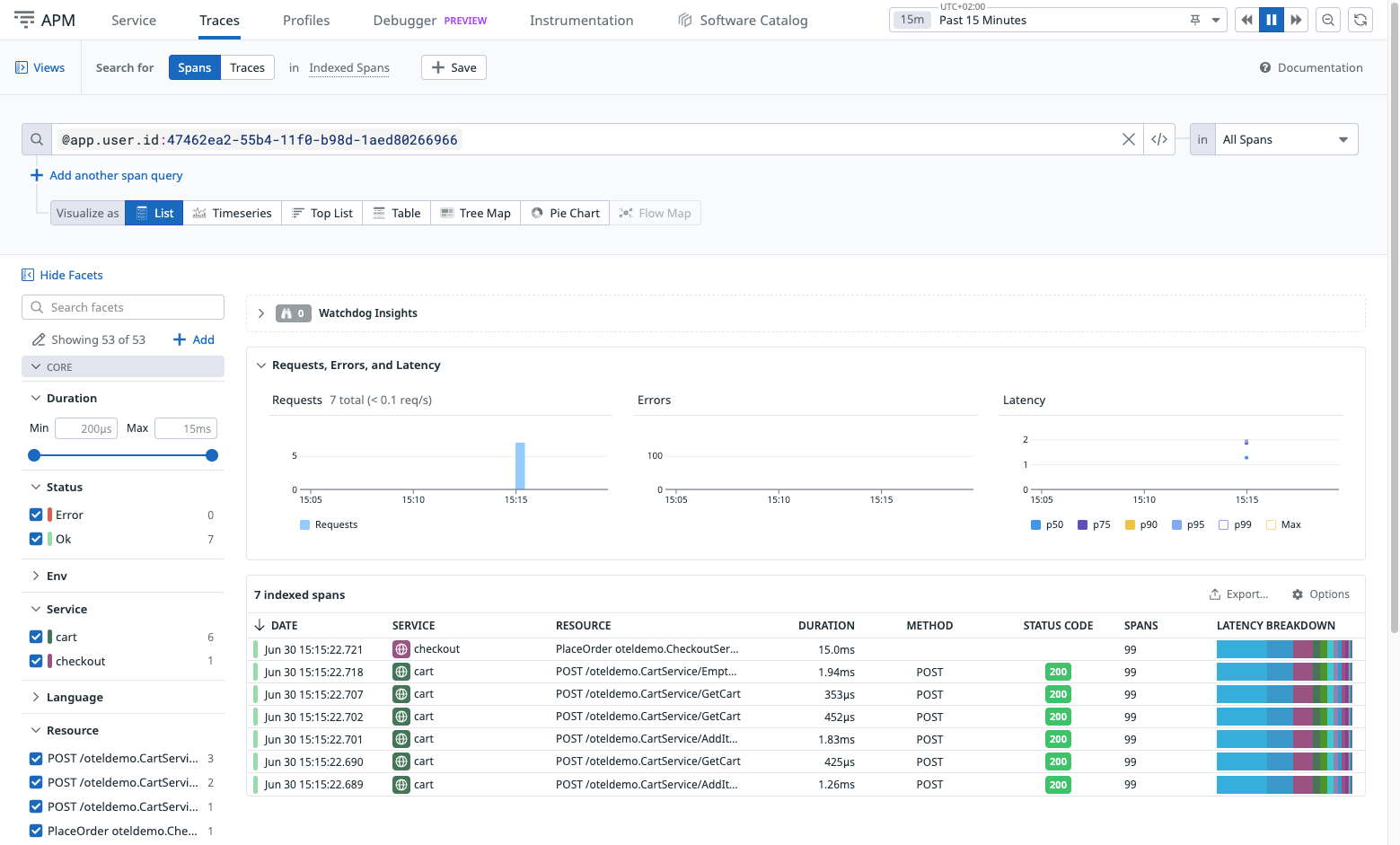Click the duration slider maximum handle

click(212, 455)
